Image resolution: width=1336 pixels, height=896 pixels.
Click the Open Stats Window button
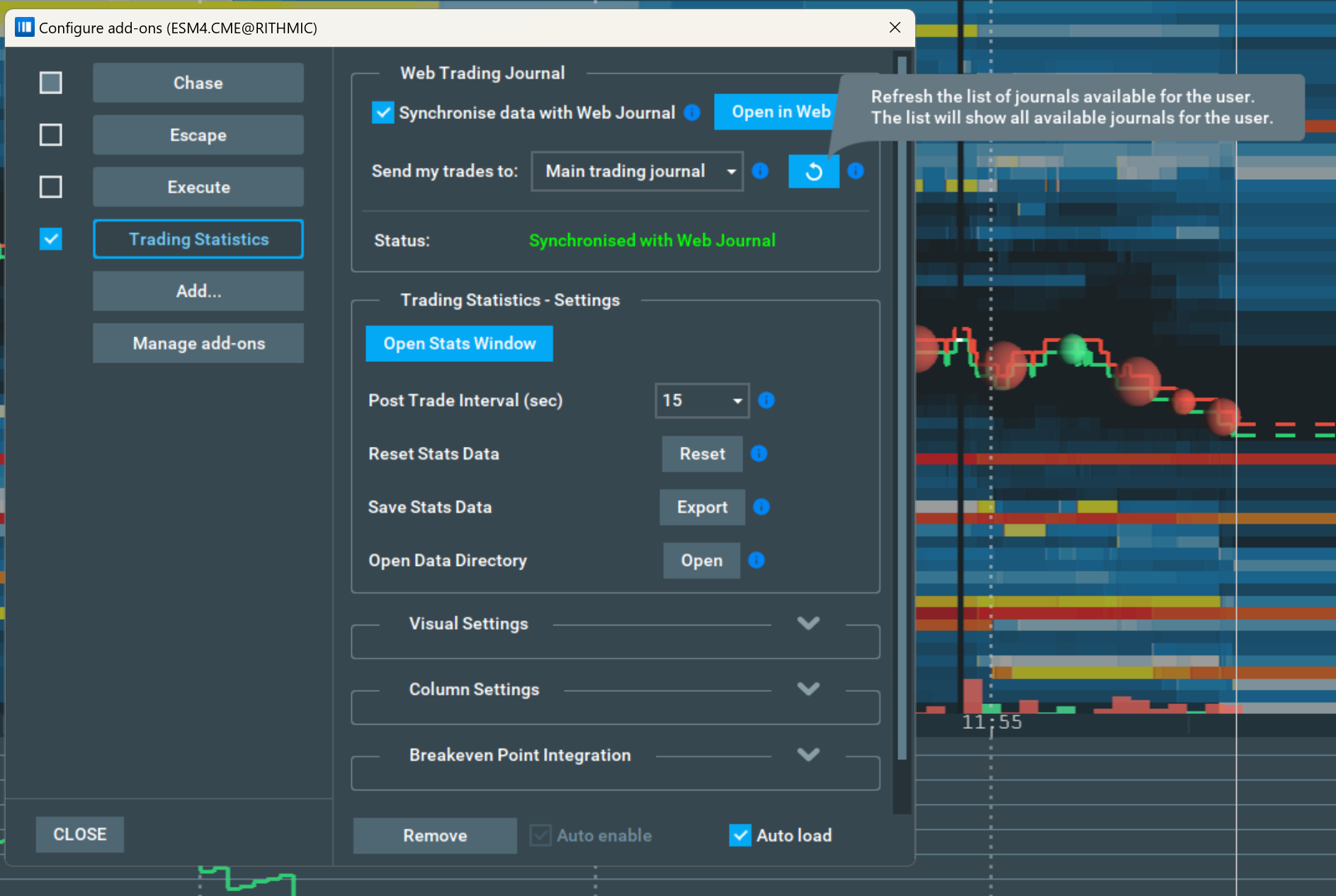click(459, 344)
